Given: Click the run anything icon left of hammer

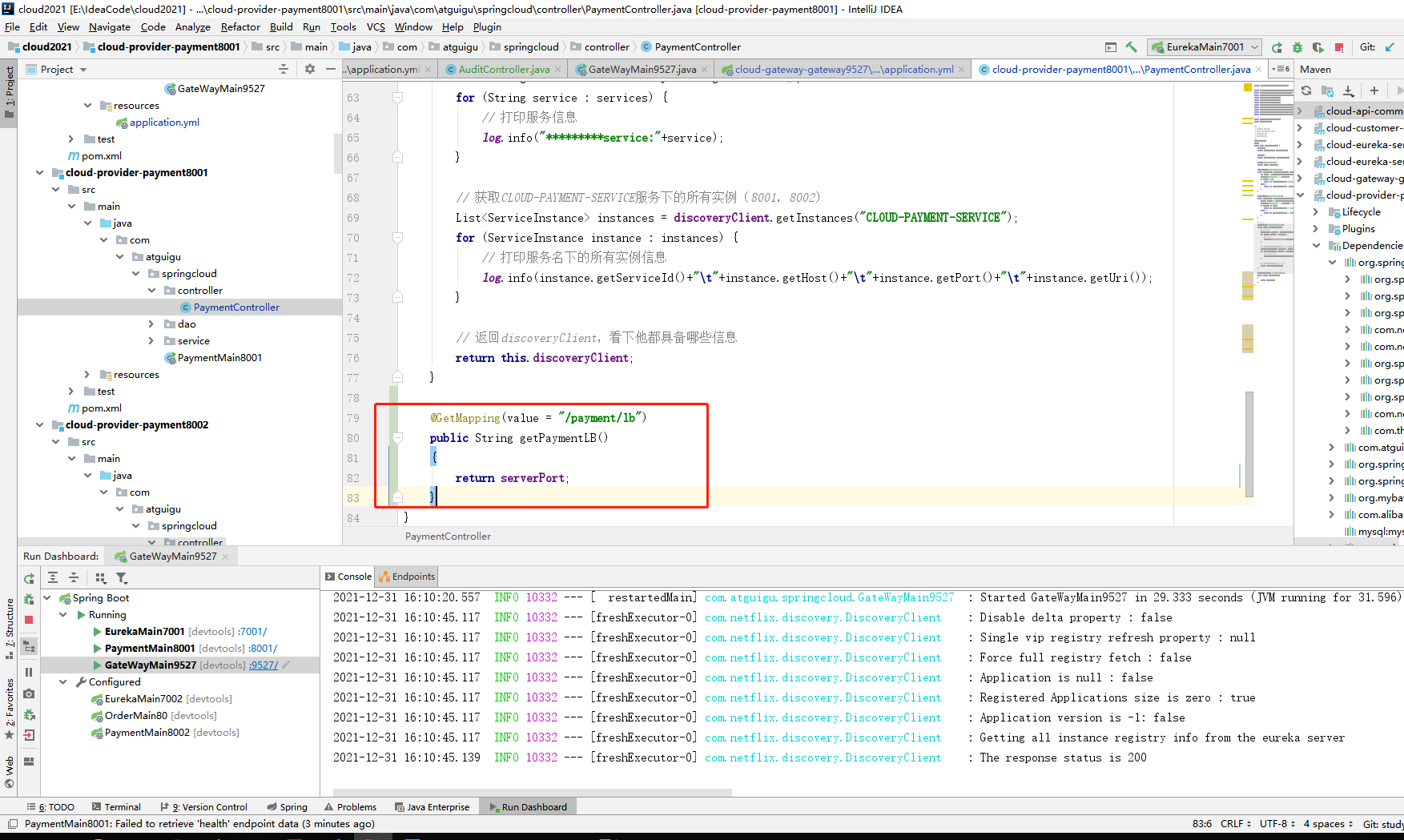Looking at the screenshot, I should pos(1110,47).
